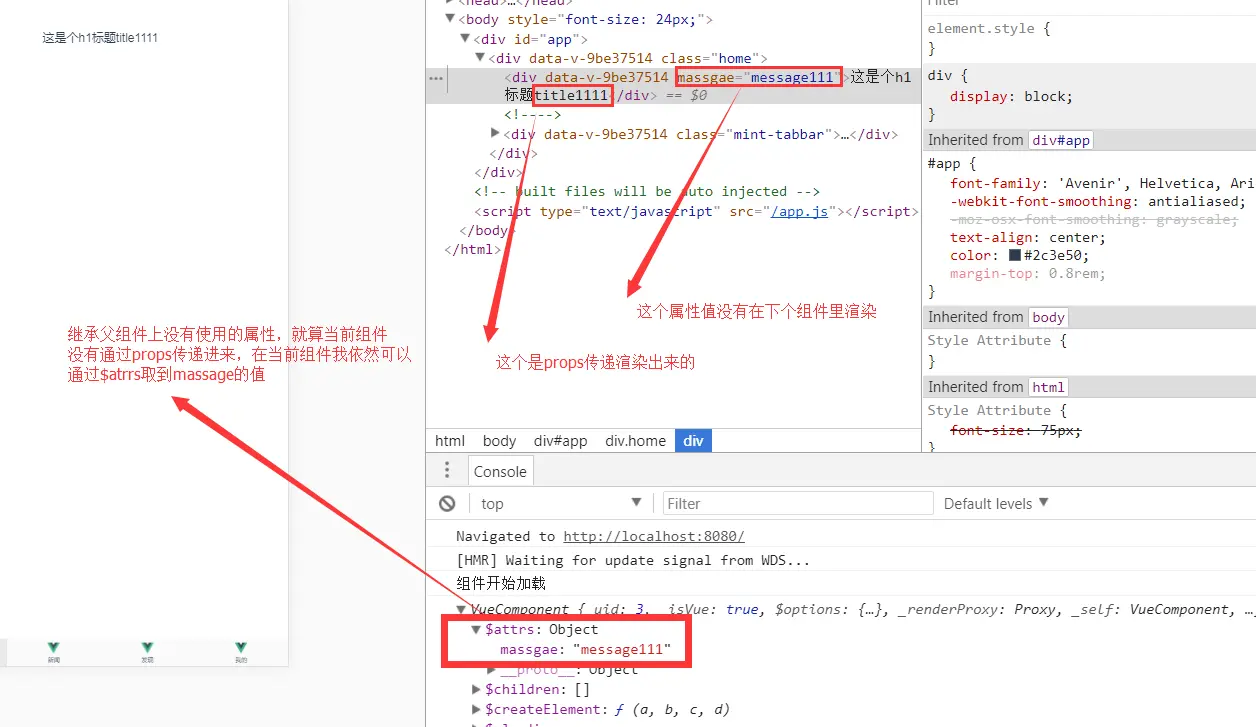Click the built files auto injected comment
1256x727 pixels.
click(647, 191)
